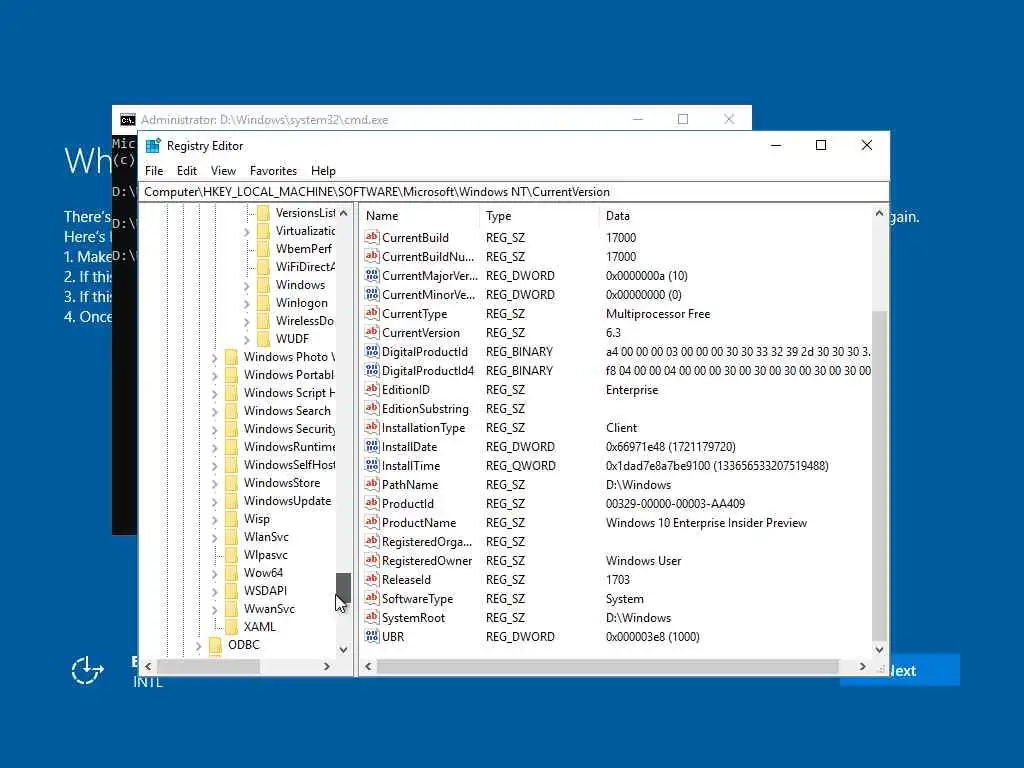This screenshot has width=1024, height=768.
Task: Click the ReleaseId string value icon
Action: (x=372, y=579)
